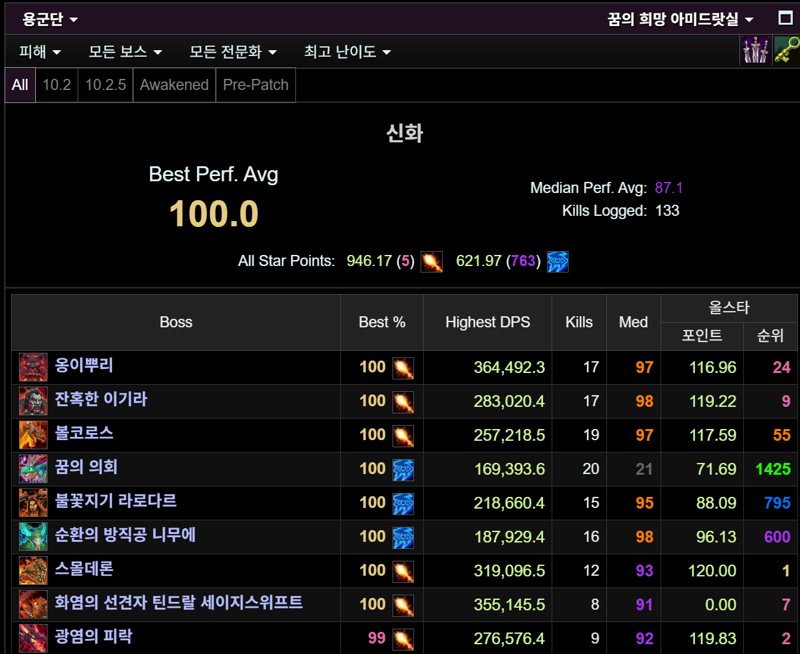Click the 잔혹한 이기라 boss portrait icon

pyautogui.click(x=33, y=401)
